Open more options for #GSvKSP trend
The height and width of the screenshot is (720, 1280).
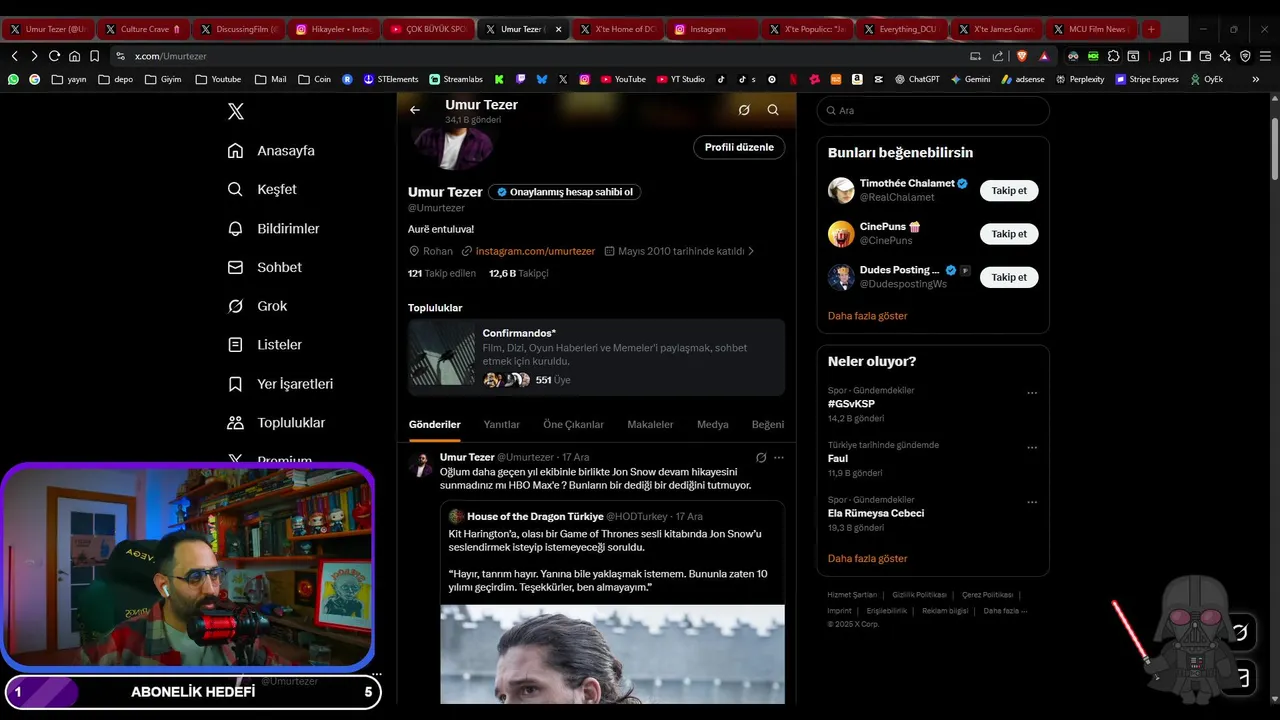pyautogui.click(x=1032, y=393)
